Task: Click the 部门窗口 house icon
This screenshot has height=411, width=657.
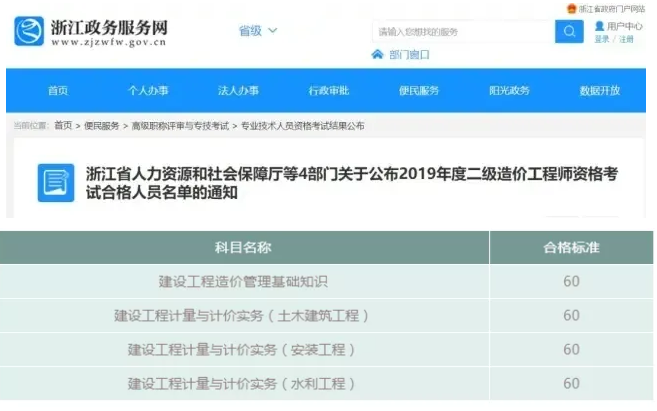Action: (x=377, y=54)
